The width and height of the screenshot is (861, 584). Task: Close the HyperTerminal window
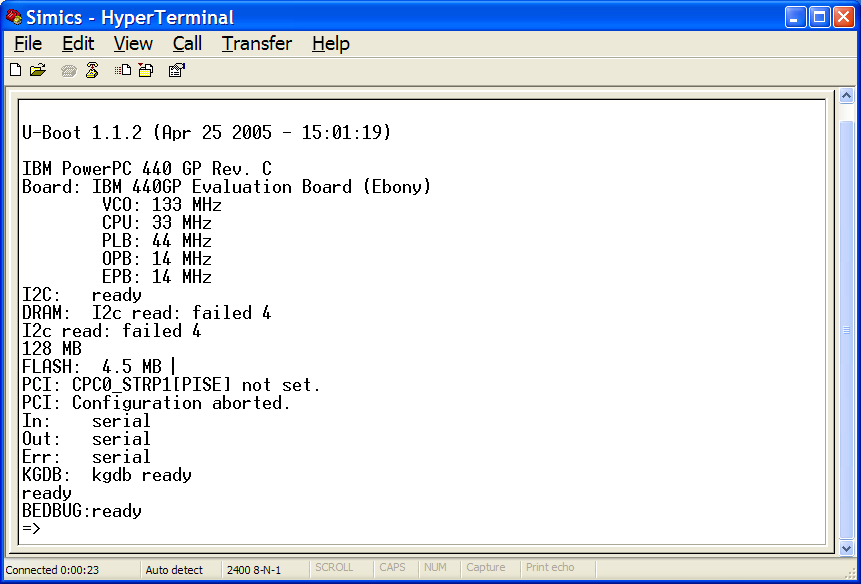pyautogui.click(x=843, y=17)
